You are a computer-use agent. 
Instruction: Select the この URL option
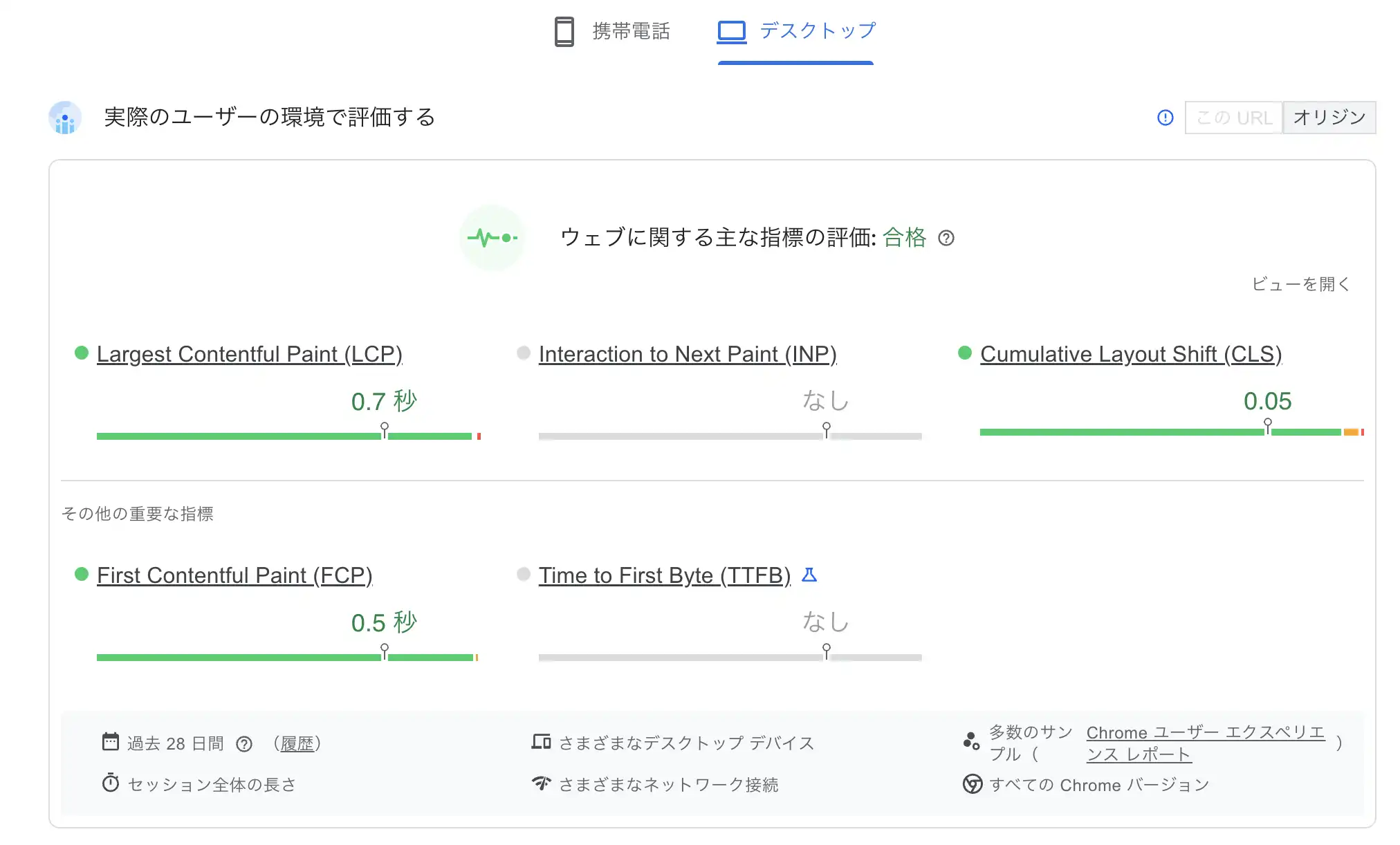pos(1233,118)
